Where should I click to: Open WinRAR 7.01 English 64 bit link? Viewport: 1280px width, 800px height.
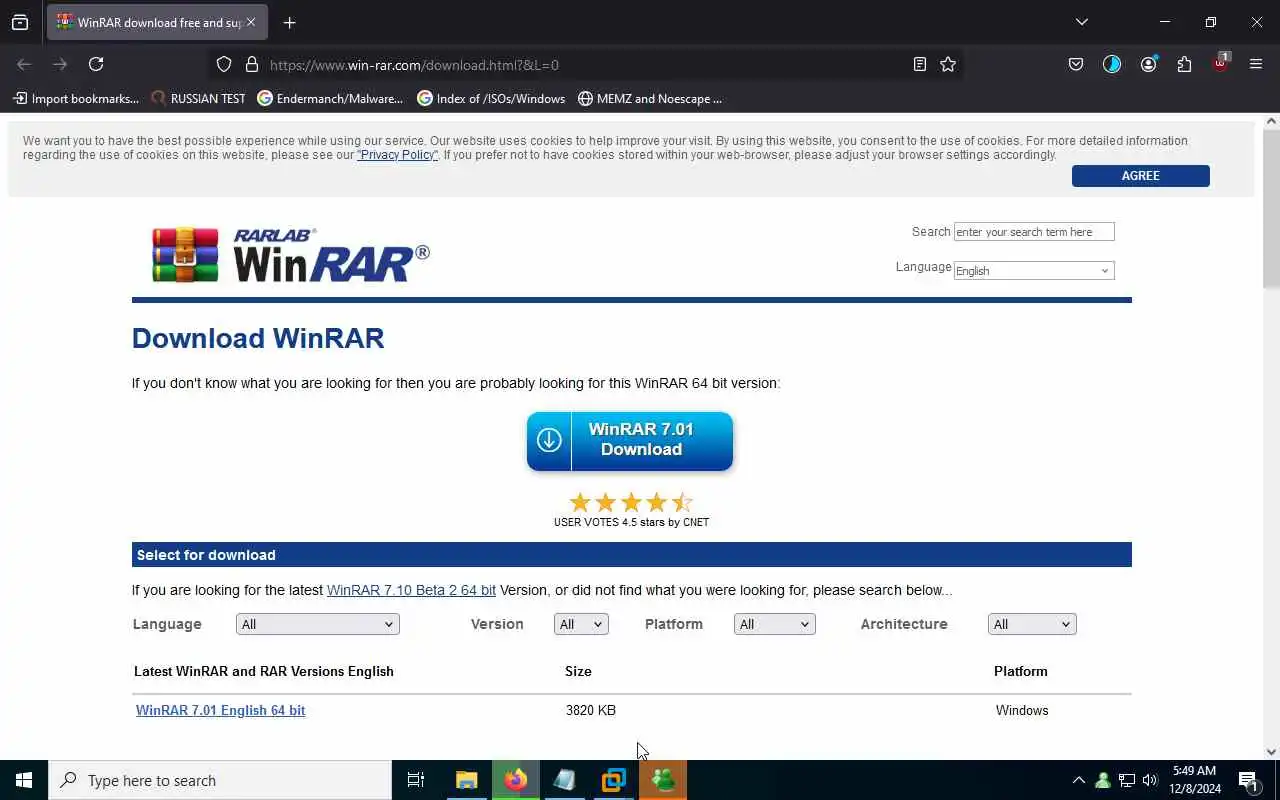click(220, 710)
